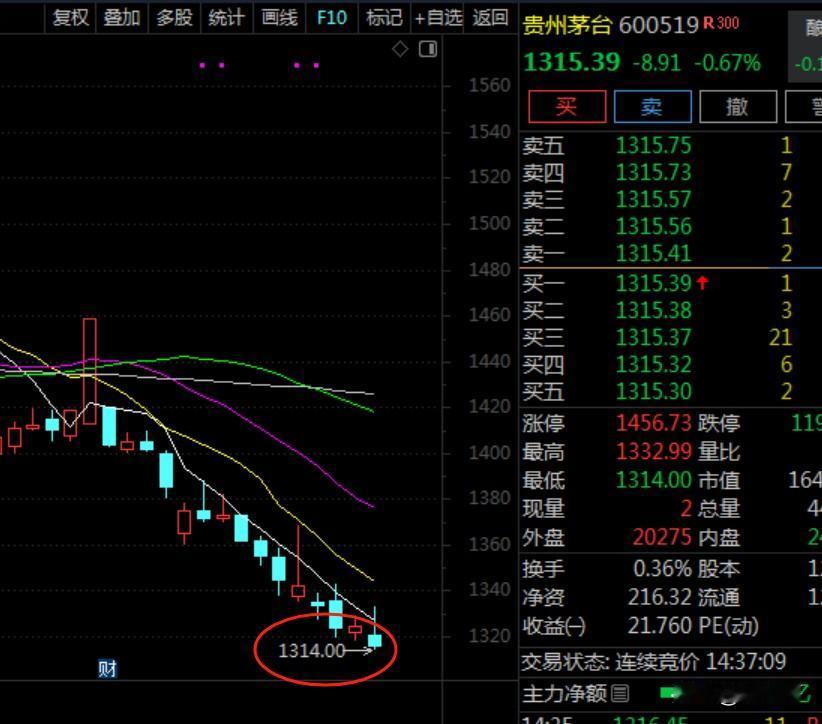The image size is (822, 724).
Task: Click the stock code 600519
Action: pos(659,25)
